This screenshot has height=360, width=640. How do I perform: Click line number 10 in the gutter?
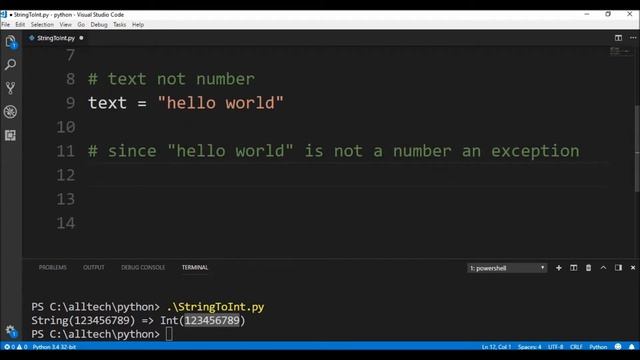66,127
